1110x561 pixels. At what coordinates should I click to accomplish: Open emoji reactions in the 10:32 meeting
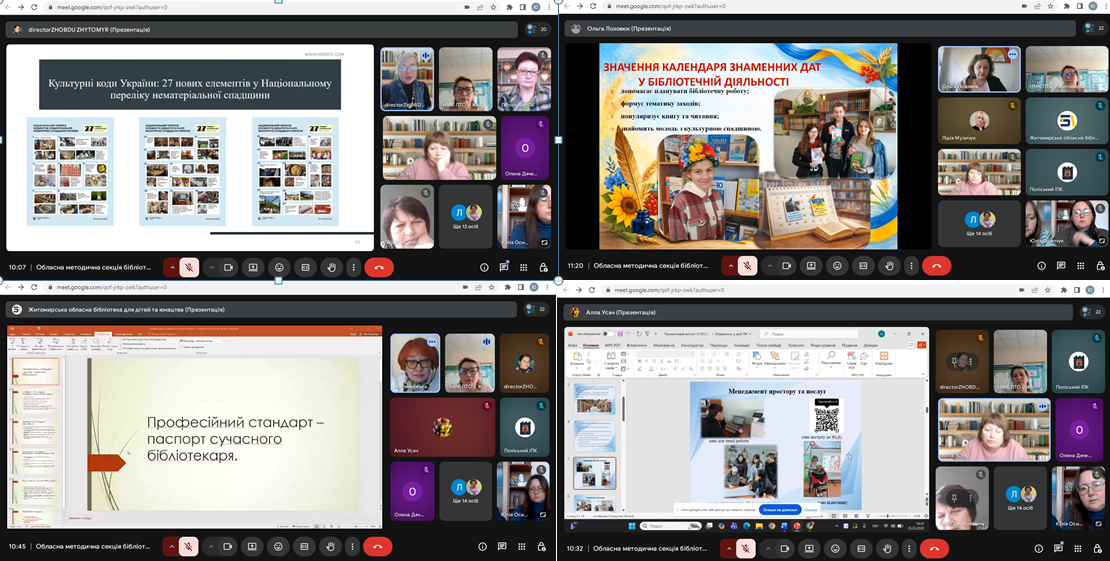point(837,547)
